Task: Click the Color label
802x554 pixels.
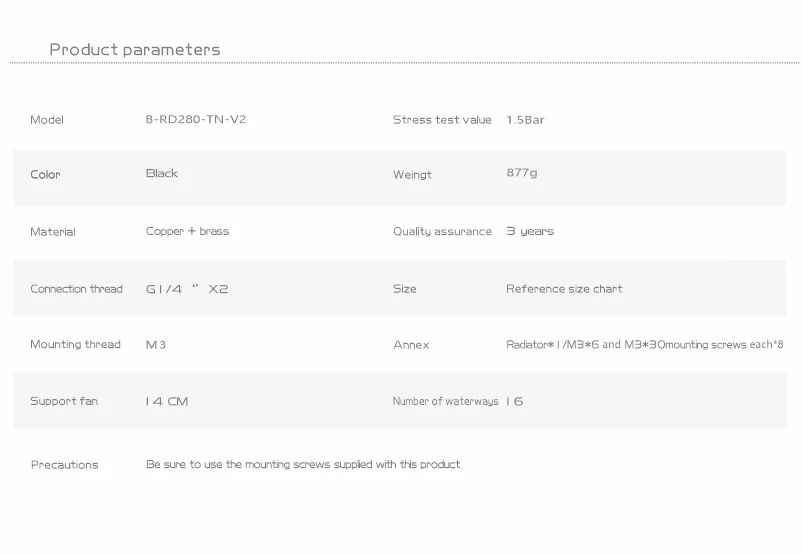Action: [x=45, y=175]
